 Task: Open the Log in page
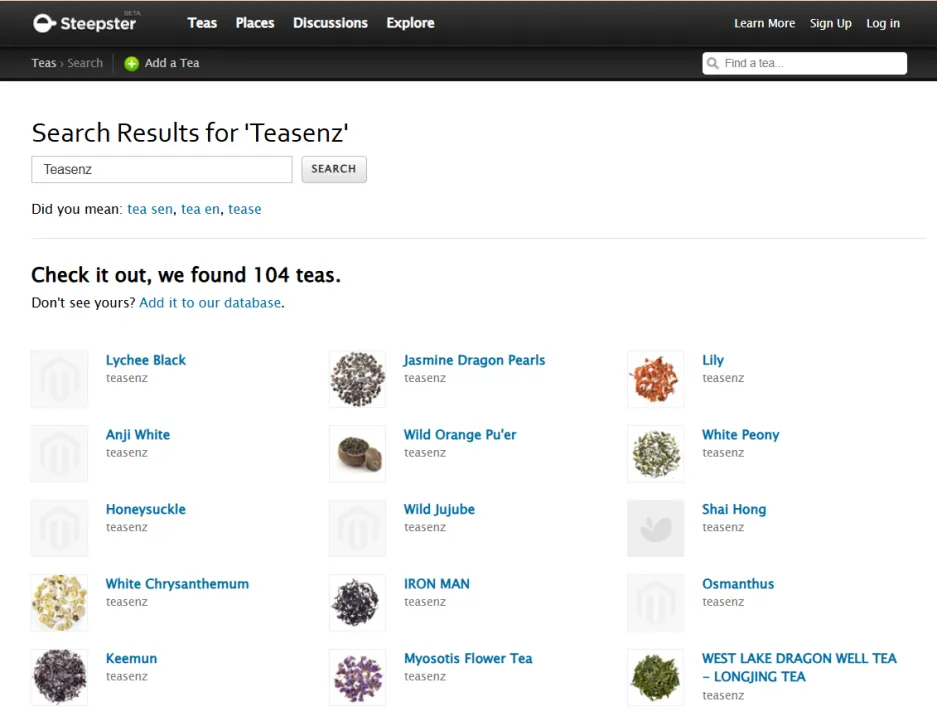(x=883, y=23)
